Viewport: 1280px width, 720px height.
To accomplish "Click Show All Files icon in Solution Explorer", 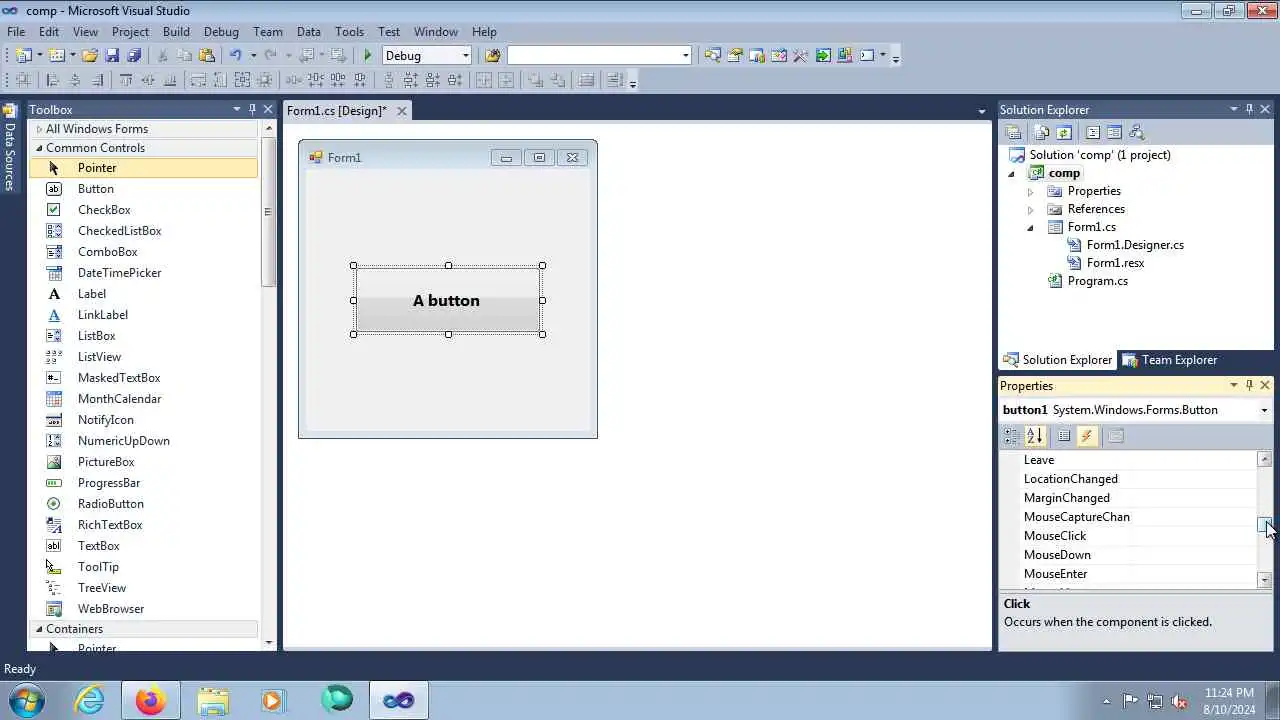I will 1042,133.
